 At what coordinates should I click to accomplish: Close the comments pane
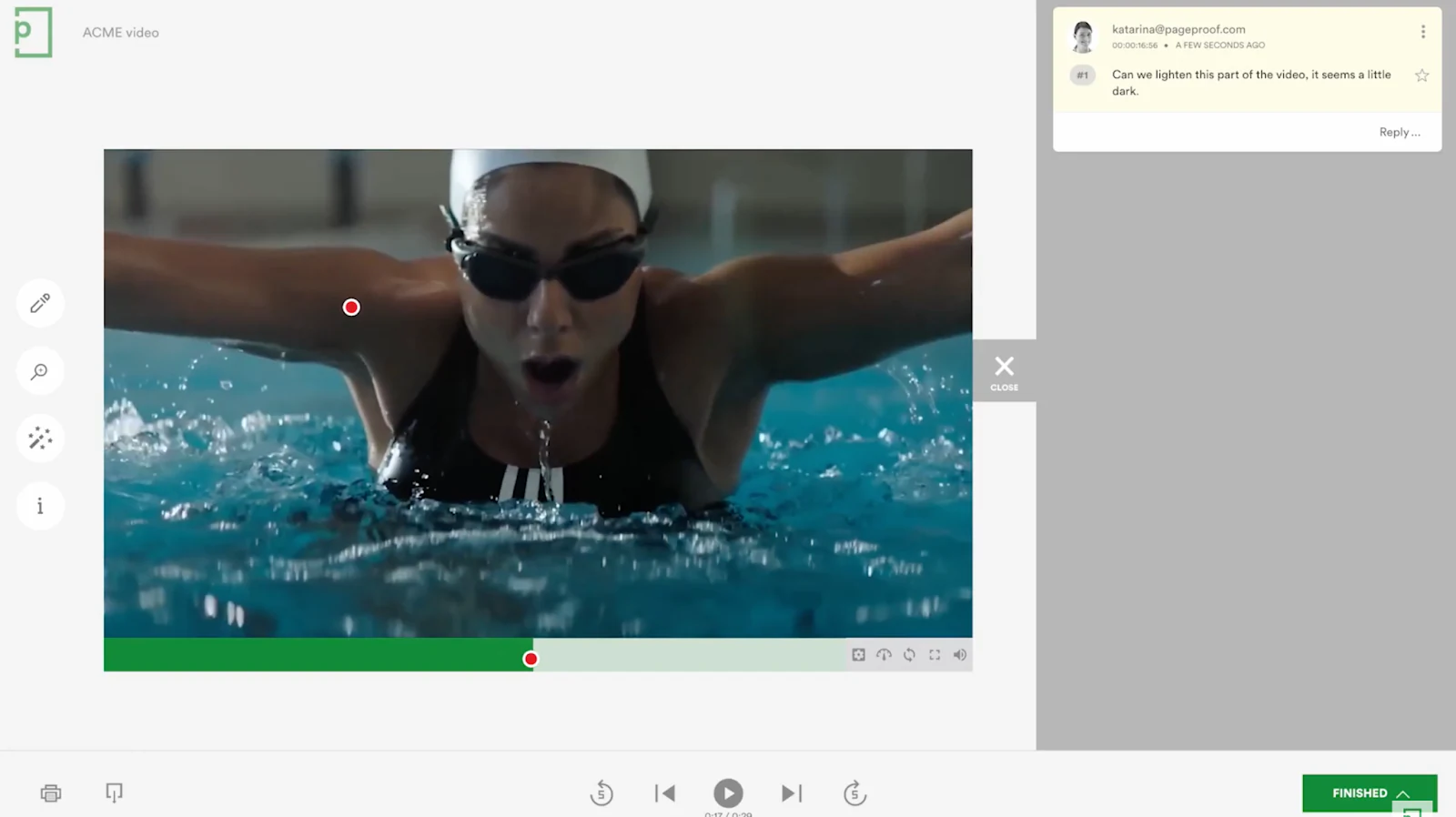tap(1005, 371)
